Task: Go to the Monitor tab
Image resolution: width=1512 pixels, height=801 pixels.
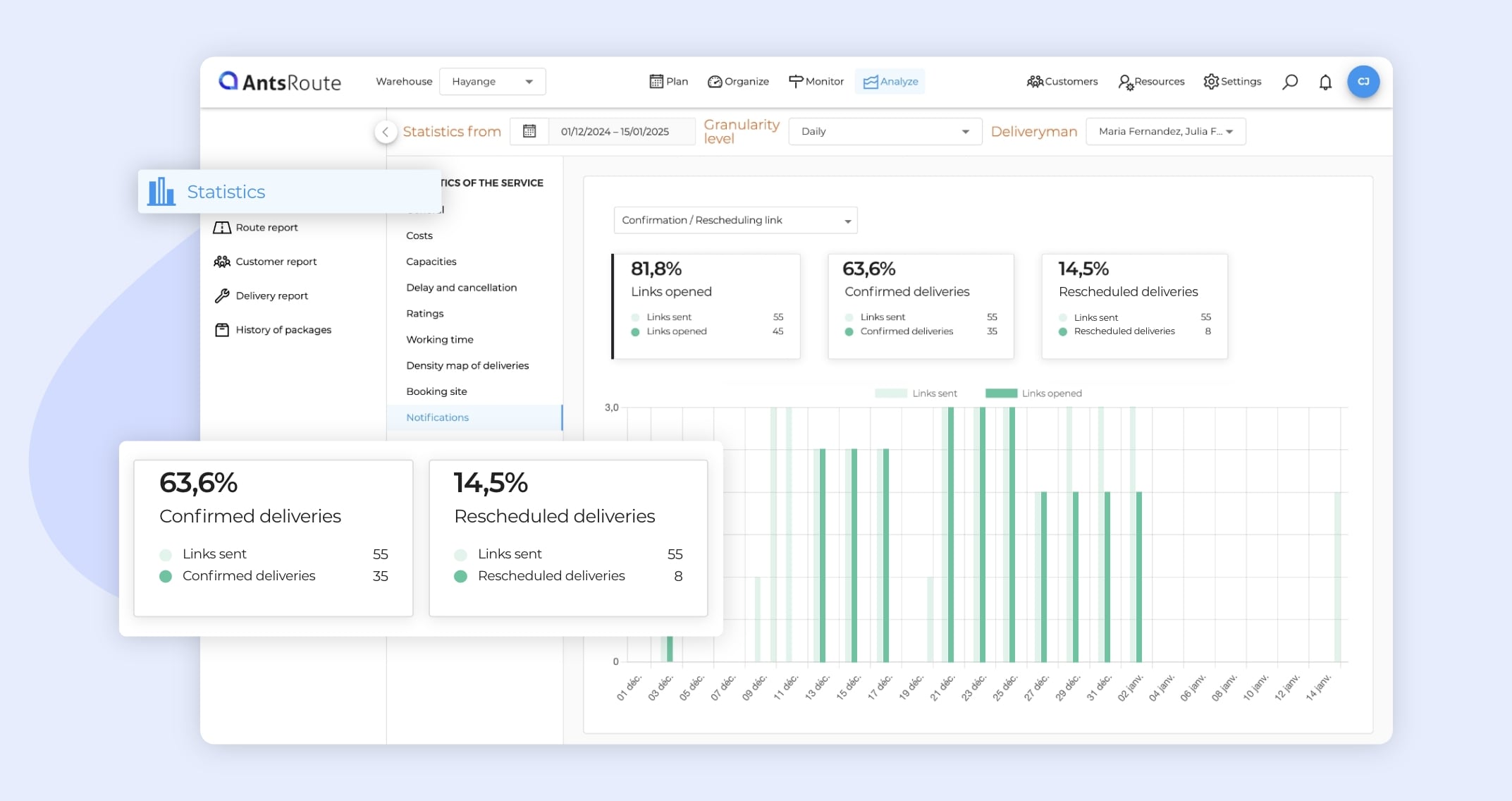Action: coord(816,82)
